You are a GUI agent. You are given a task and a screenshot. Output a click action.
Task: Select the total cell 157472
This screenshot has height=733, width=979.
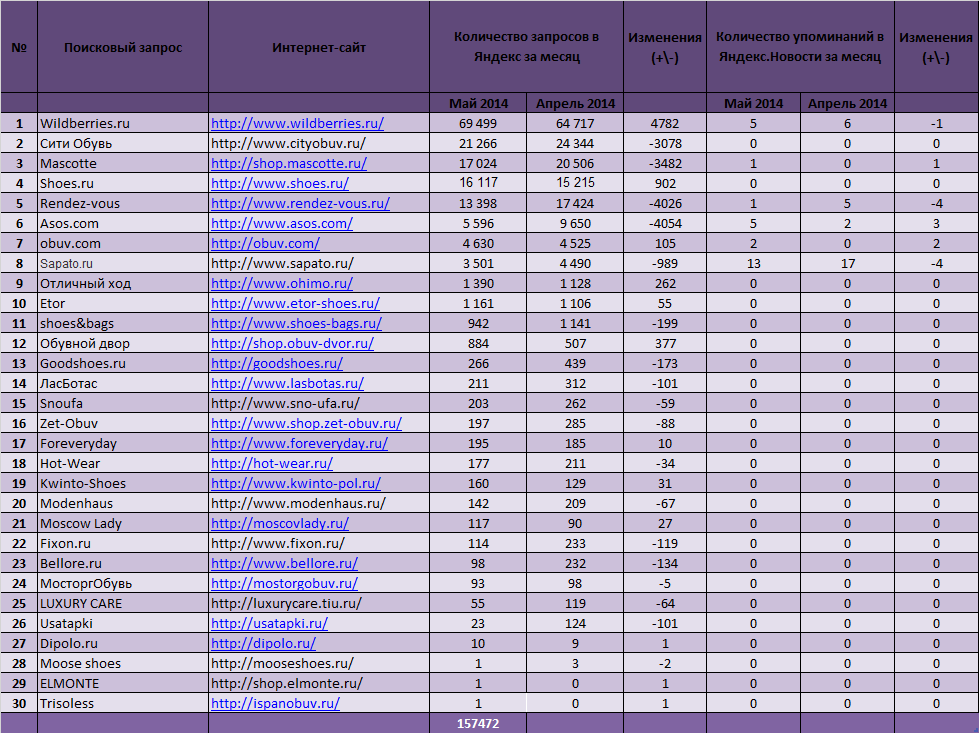478,724
